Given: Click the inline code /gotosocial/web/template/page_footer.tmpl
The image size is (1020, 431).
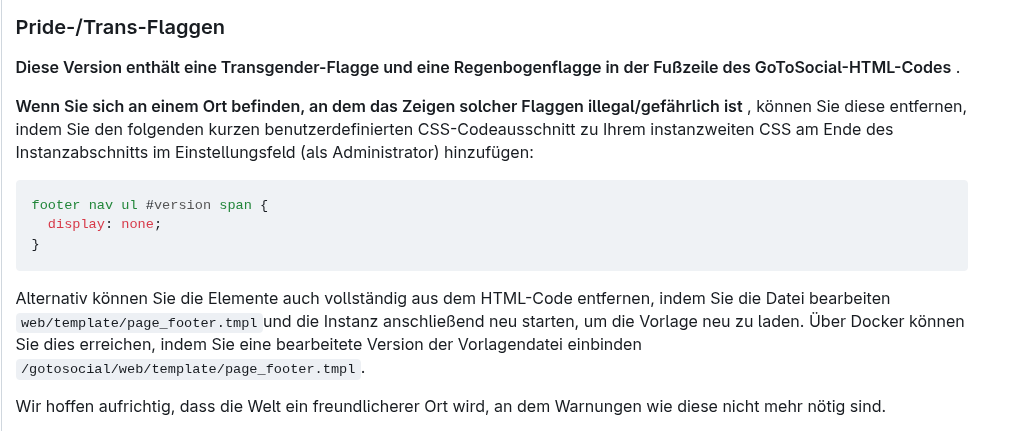Looking at the screenshot, I should (188, 369).
